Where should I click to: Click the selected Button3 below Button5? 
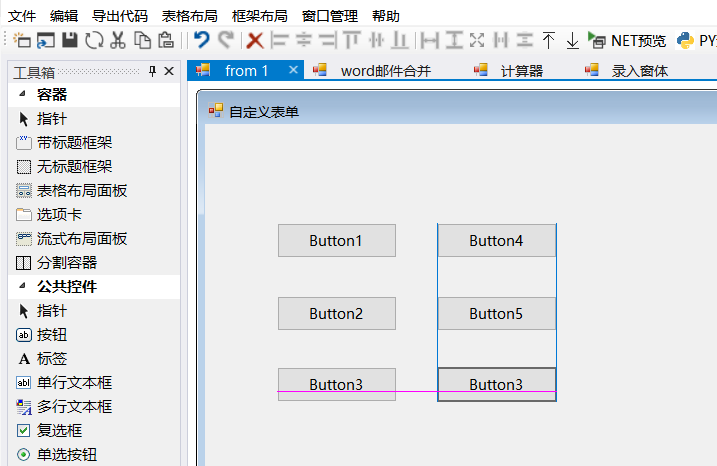point(497,385)
